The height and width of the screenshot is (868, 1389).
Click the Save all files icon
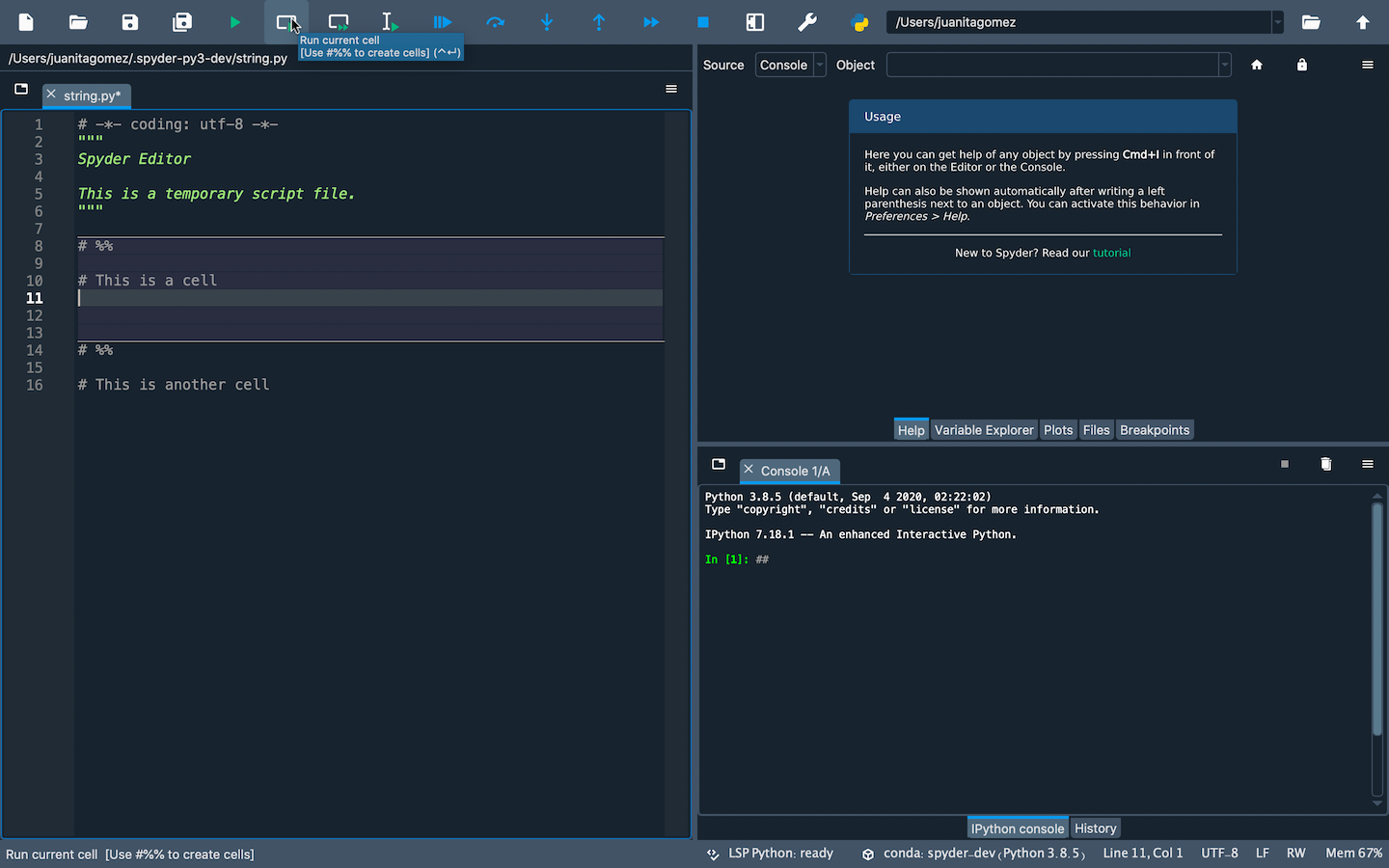[x=182, y=22]
